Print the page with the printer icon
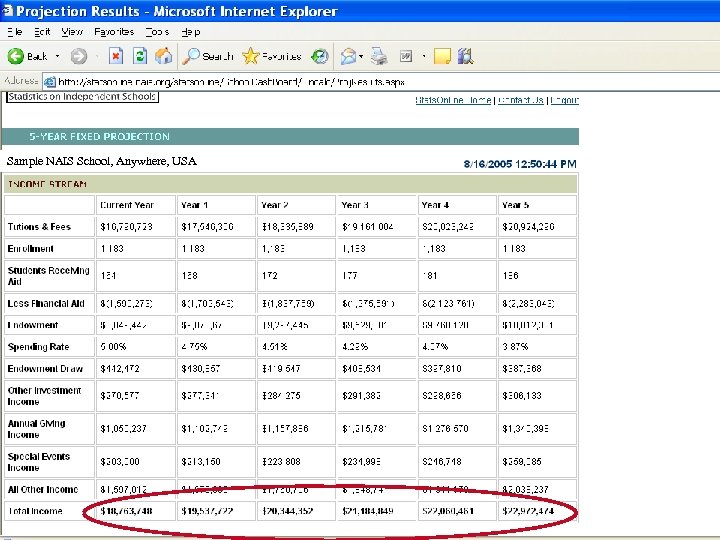Viewport: 720px width, 540px height. coord(379,56)
